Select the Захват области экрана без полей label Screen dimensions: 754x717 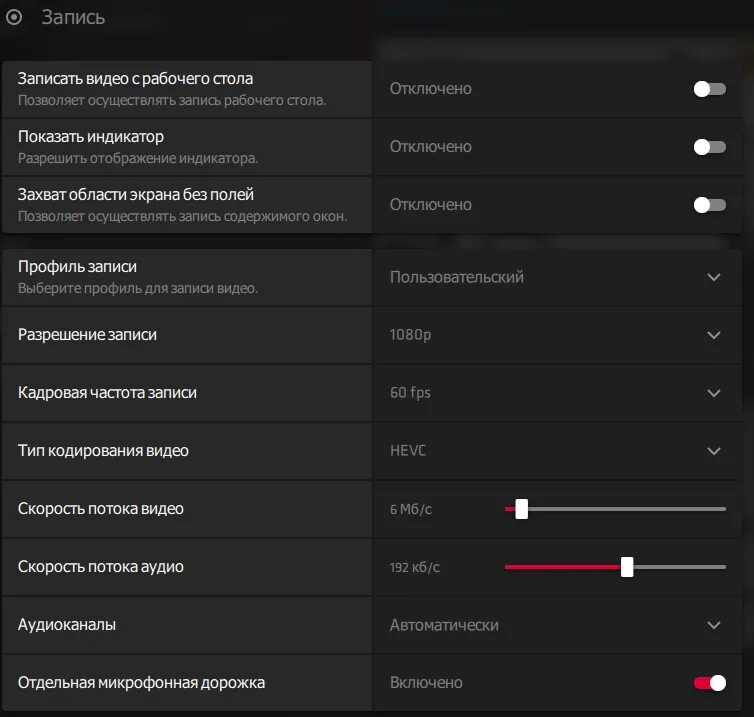coord(136,195)
